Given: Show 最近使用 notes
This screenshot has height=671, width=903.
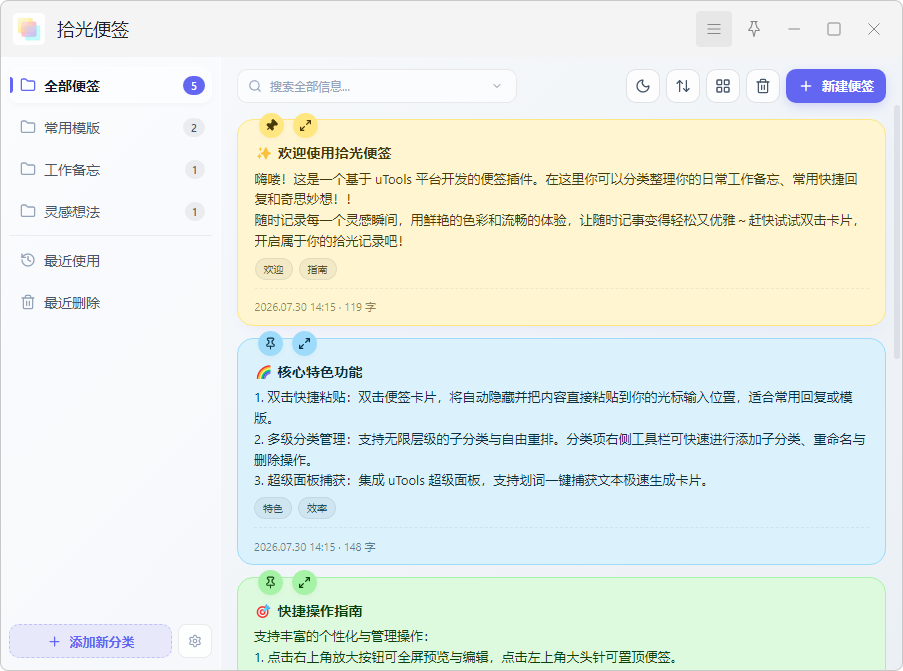Looking at the screenshot, I should (x=111, y=261).
